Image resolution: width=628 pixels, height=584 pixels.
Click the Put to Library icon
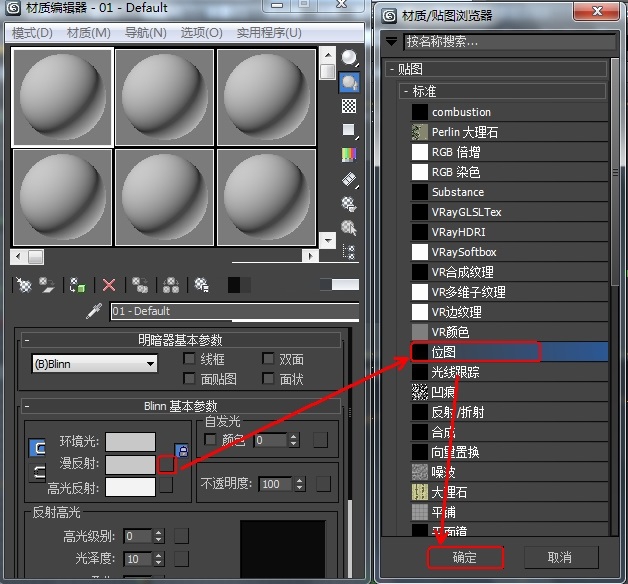[201, 285]
